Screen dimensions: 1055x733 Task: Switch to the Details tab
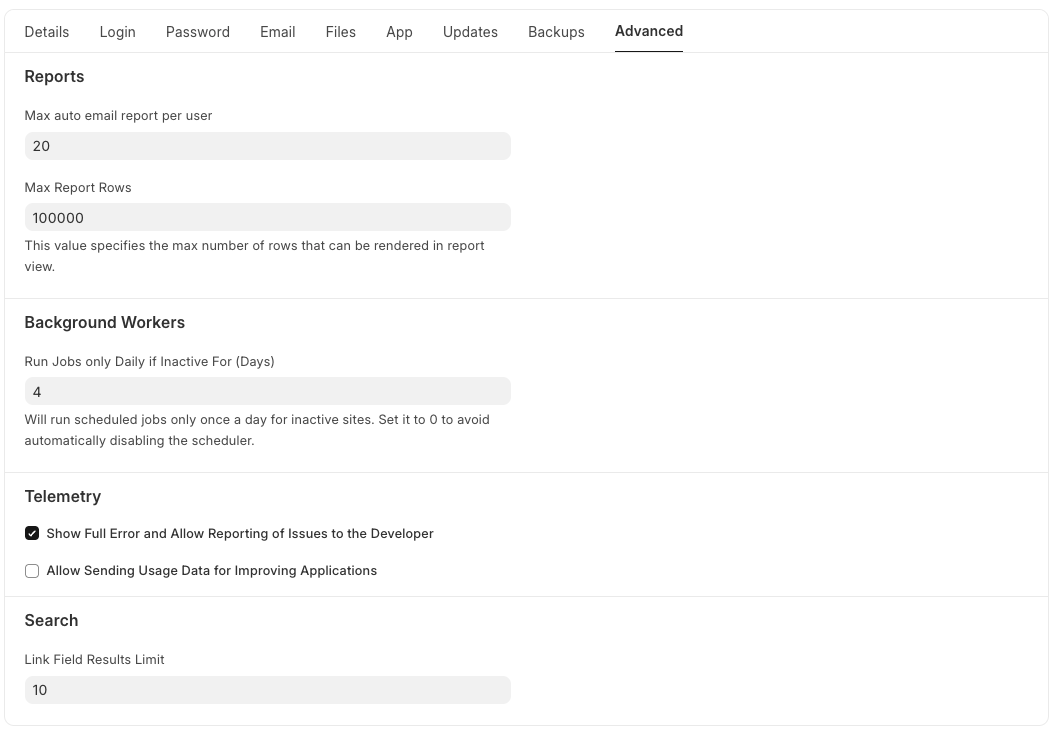46,32
